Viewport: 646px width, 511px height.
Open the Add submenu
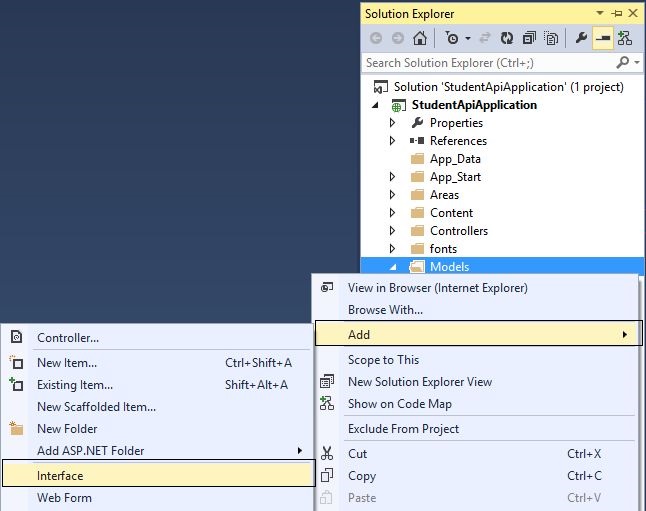pos(478,334)
